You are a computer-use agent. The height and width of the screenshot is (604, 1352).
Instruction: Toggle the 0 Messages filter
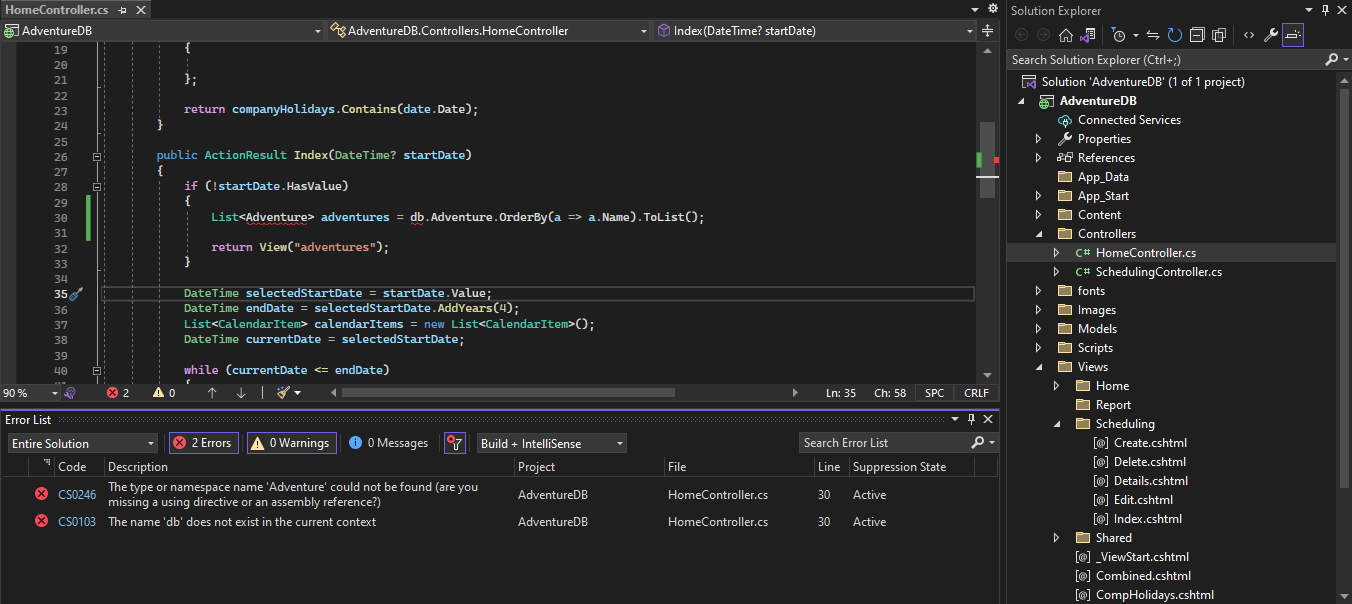pyautogui.click(x=389, y=443)
